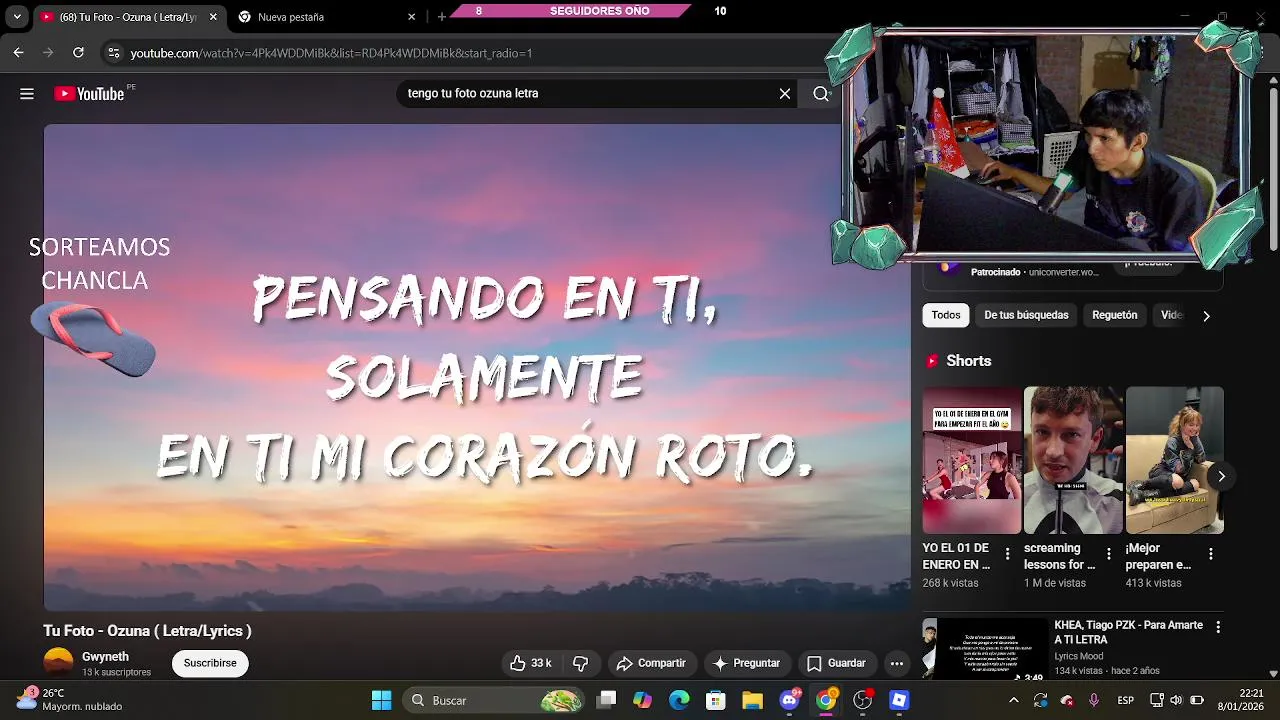Click the Chrome taskbar icon

tap(826, 700)
